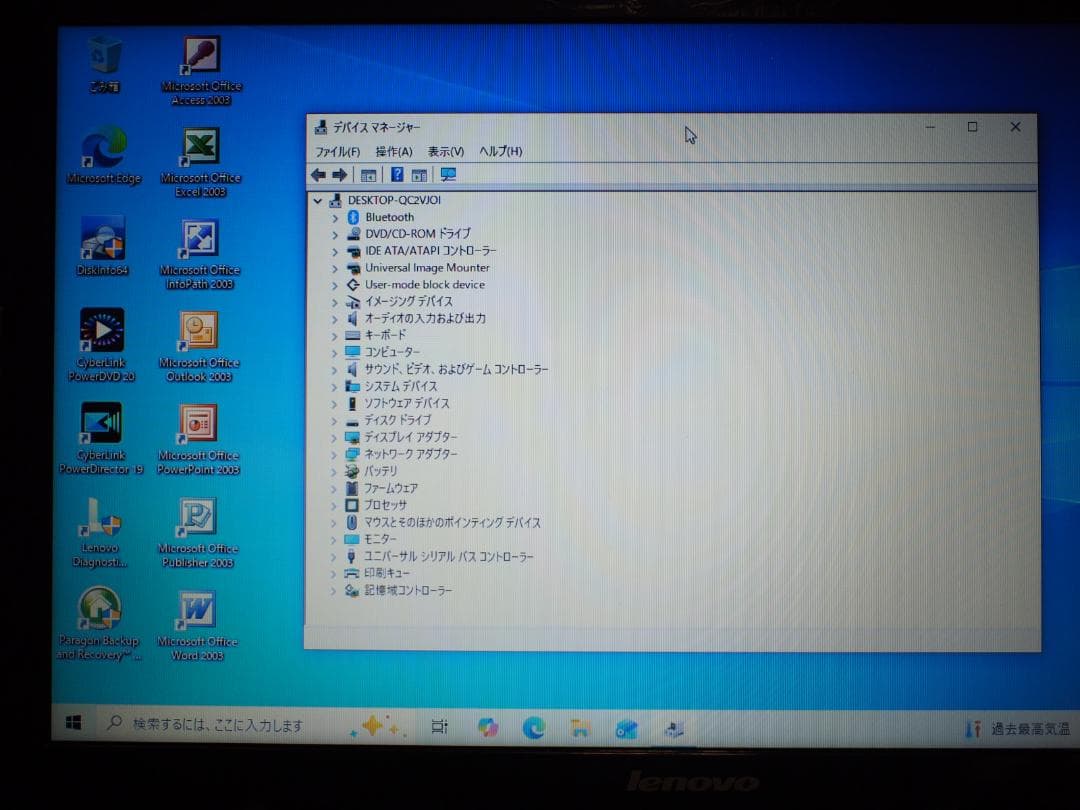The image size is (1080, 810).
Task: Click the Back arrow in Device Manager toolbar
Action: click(318, 175)
